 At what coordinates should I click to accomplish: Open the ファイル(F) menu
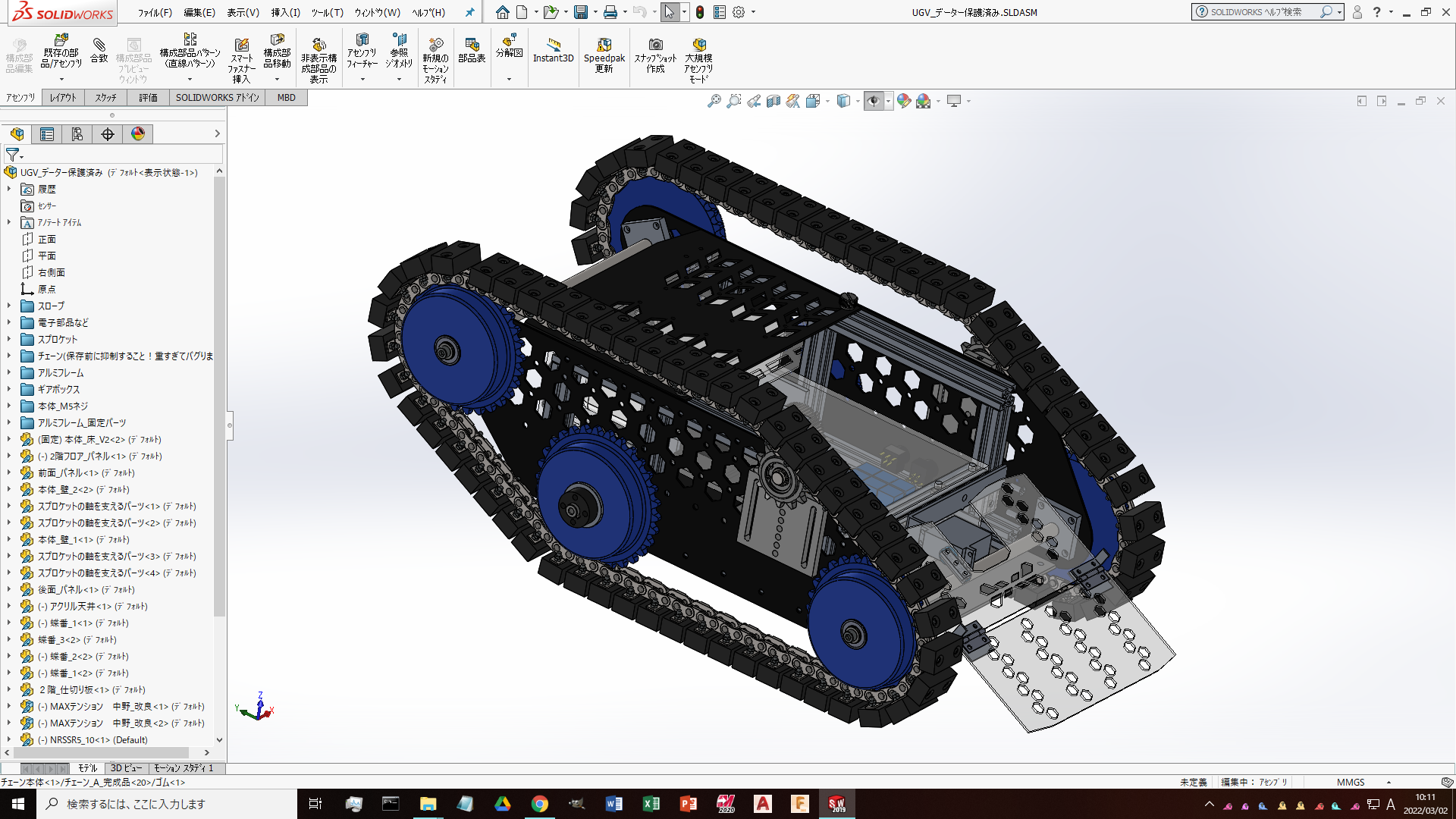click(x=155, y=12)
